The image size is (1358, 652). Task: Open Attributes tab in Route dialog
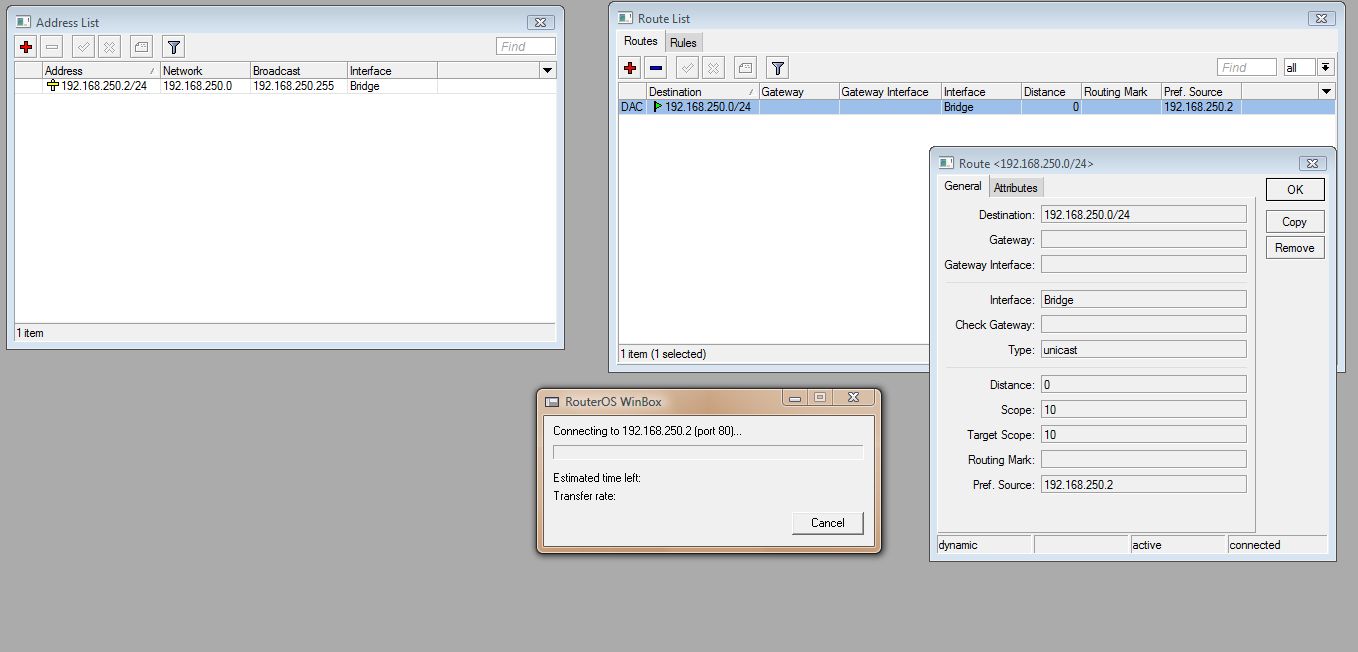tap(1016, 187)
